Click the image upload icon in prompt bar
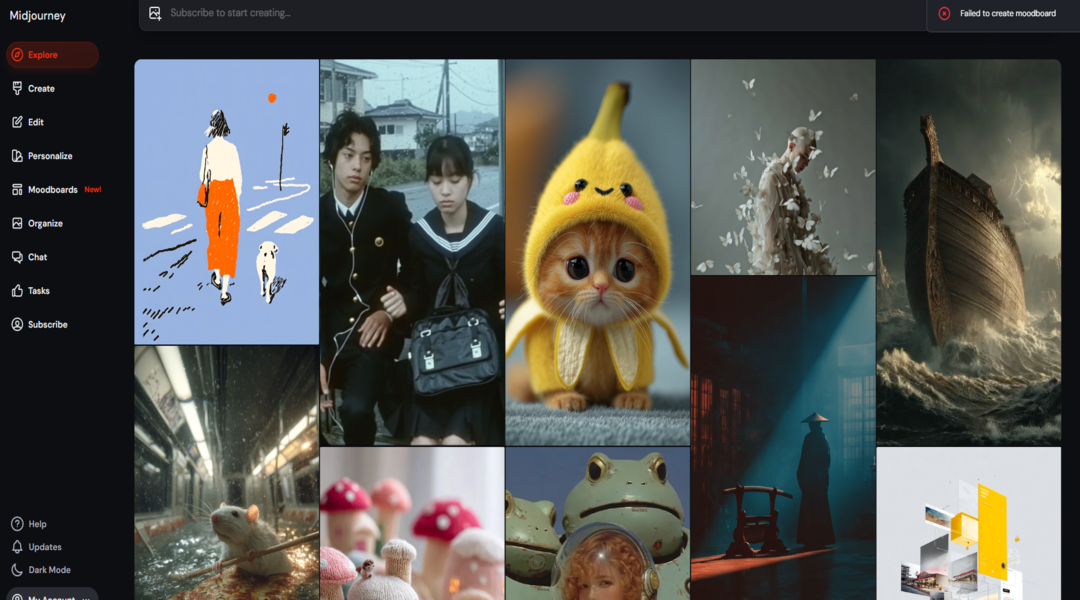 (155, 13)
